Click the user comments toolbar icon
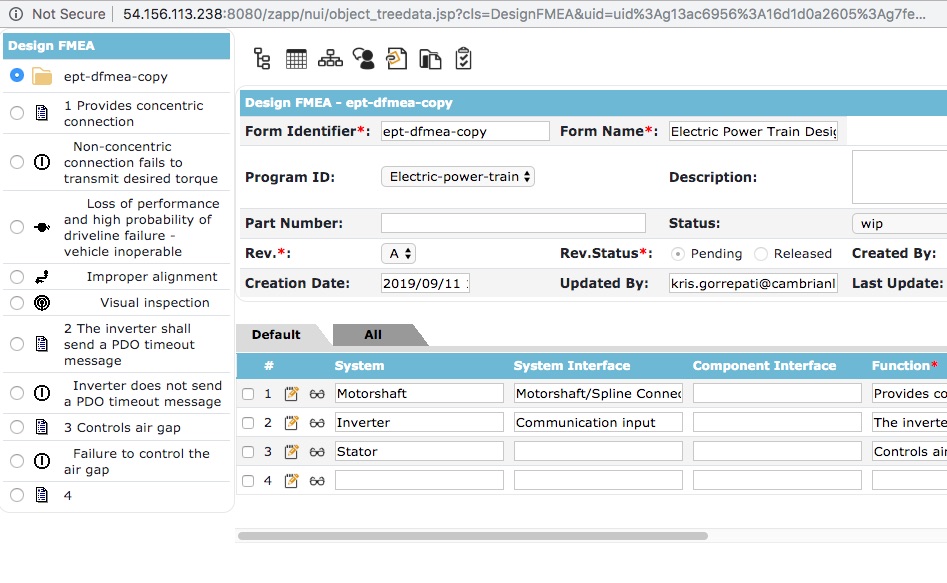Image resolution: width=947 pixels, height=583 pixels. click(364, 59)
